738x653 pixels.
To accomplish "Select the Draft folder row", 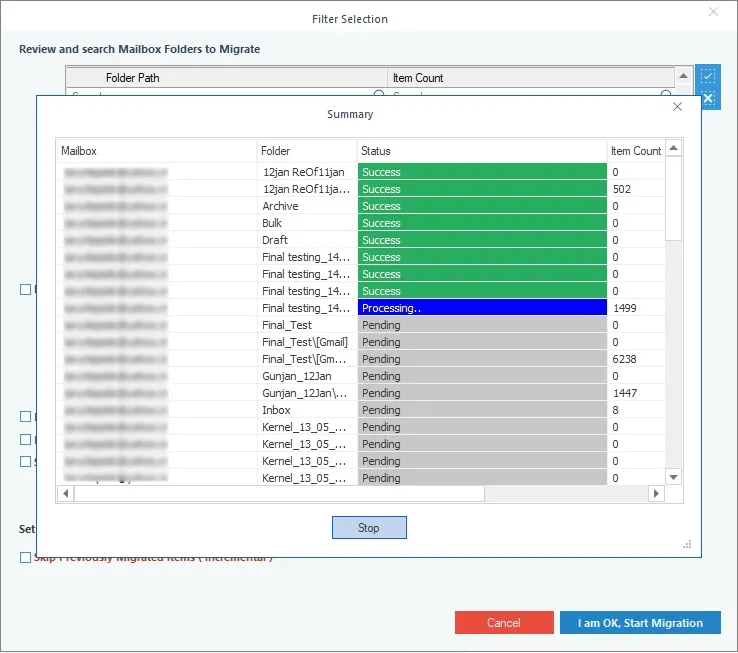I will click(361, 240).
